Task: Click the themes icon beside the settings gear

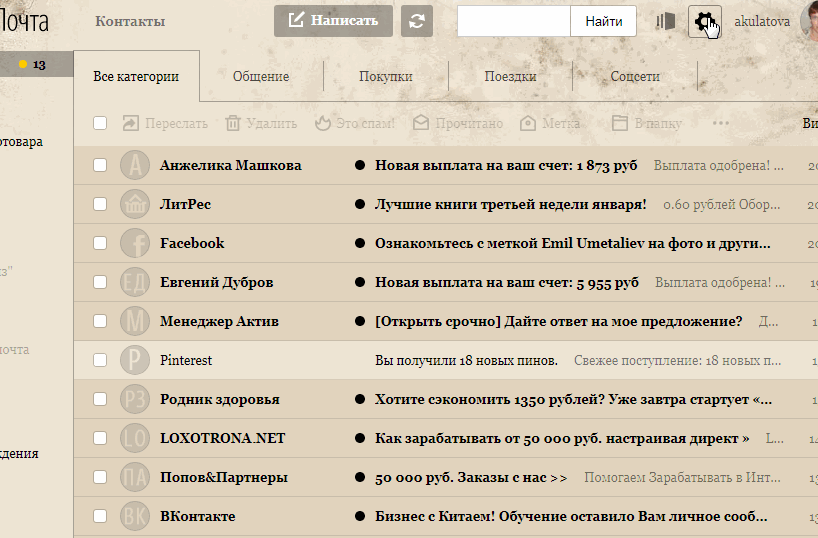Action: [x=666, y=21]
